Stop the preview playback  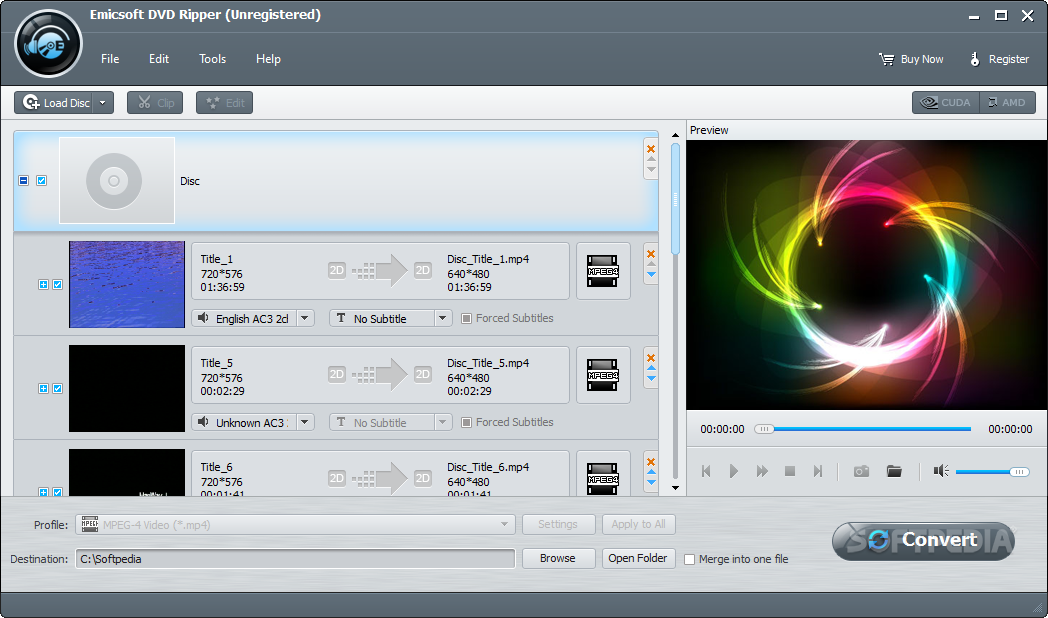coord(790,471)
